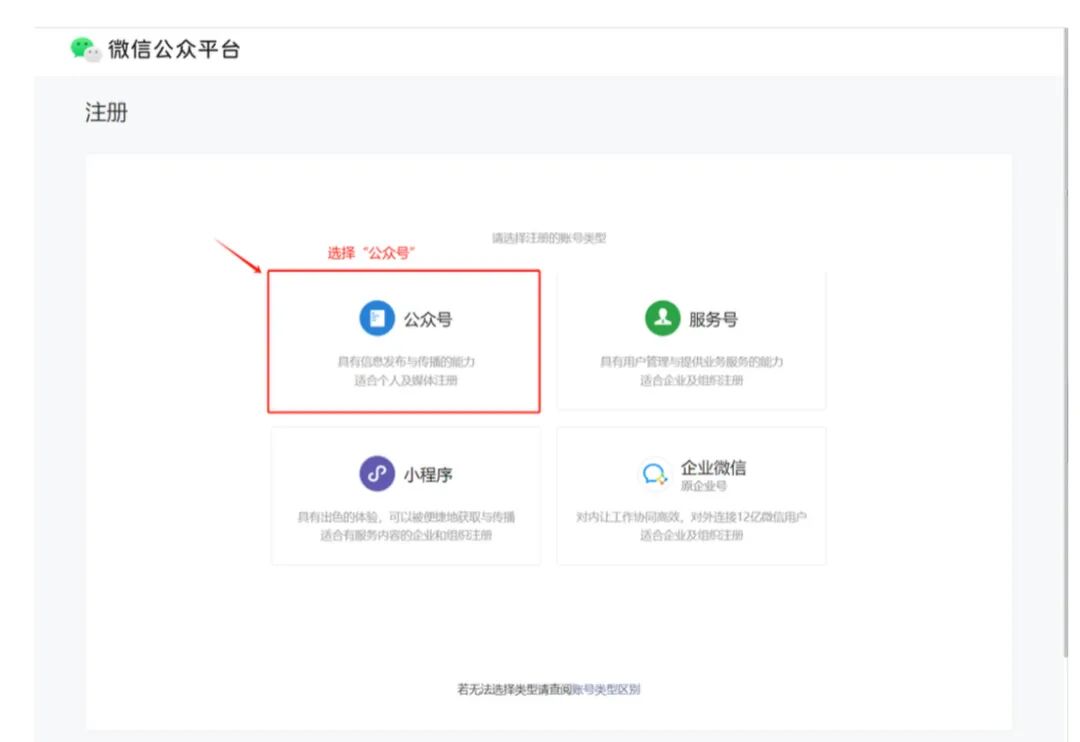Open the 账号类型区别 link
This screenshot has height=742, width=1080.
pyautogui.click(x=606, y=689)
